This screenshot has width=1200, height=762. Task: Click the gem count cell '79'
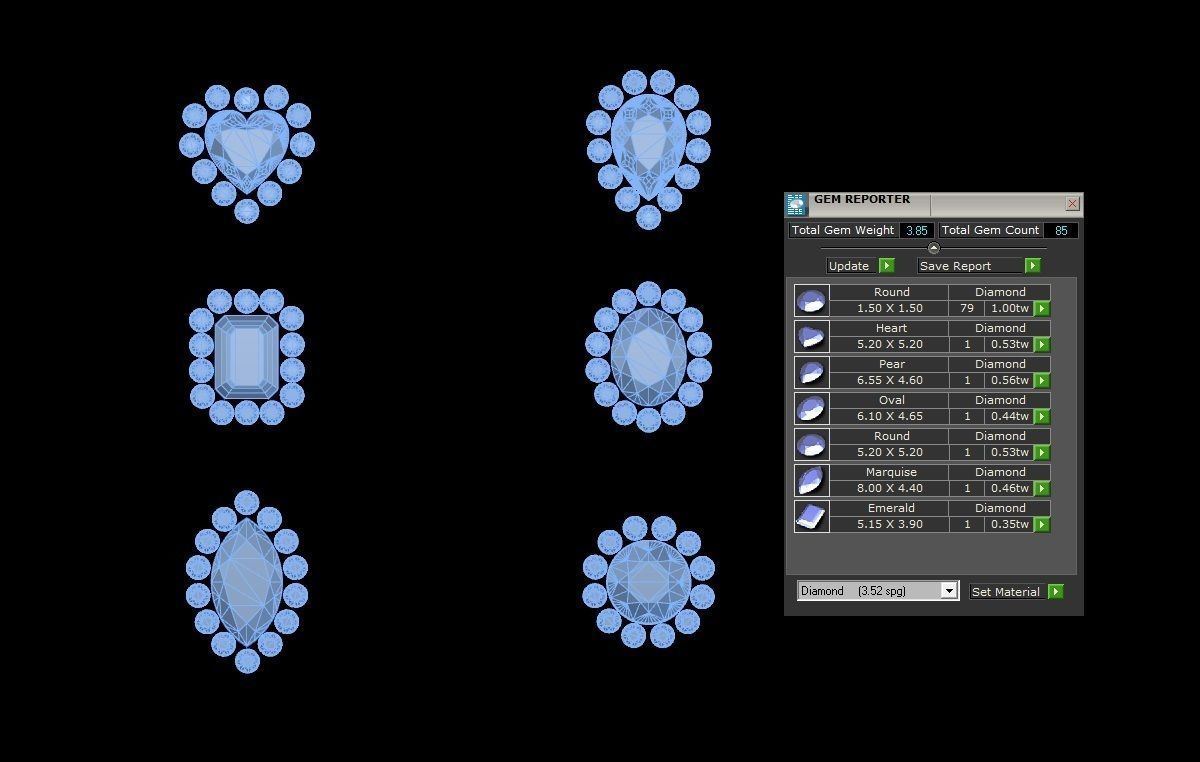967,309
